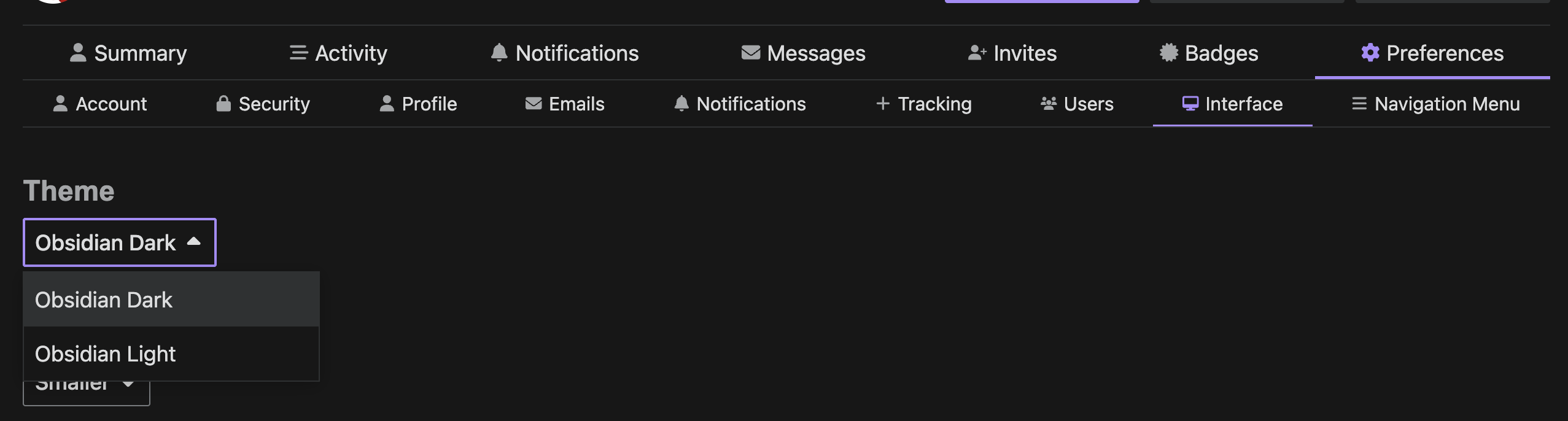This screenshot has width=1568, height=421.
Task: Click the Tracking plus icon
Action: click(883, 104)
